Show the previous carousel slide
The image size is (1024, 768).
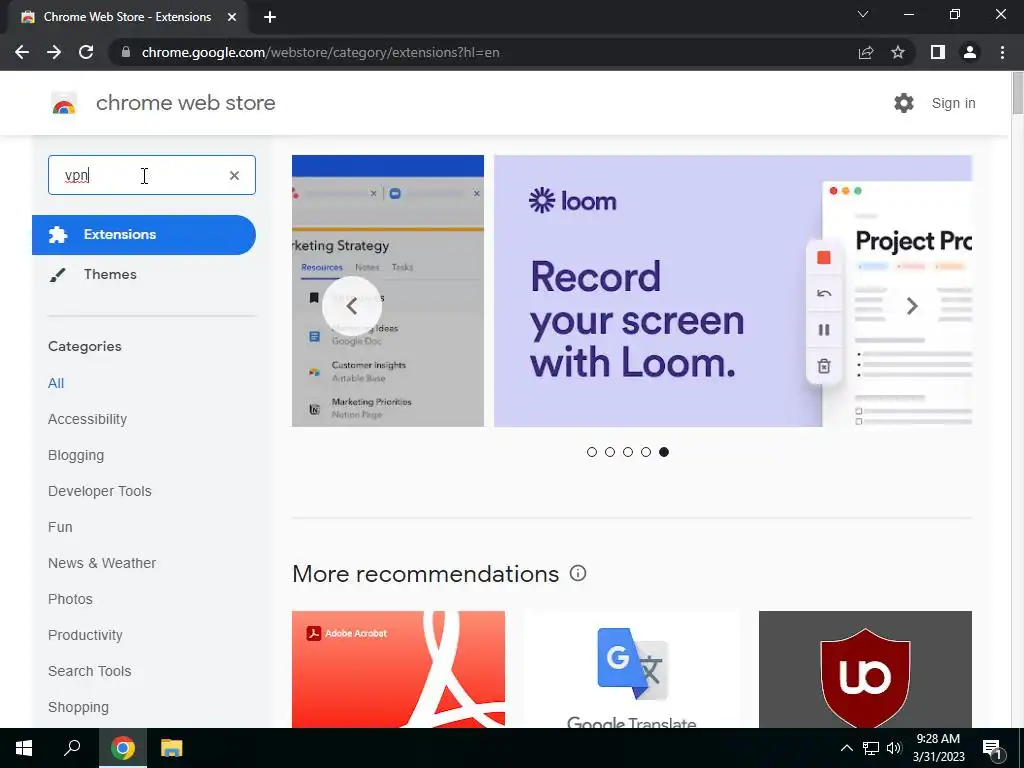pos(351,306)
